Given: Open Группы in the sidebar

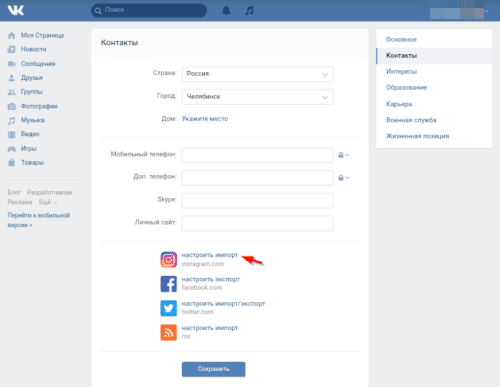Looking at the screenshot, I should [32, 92].
